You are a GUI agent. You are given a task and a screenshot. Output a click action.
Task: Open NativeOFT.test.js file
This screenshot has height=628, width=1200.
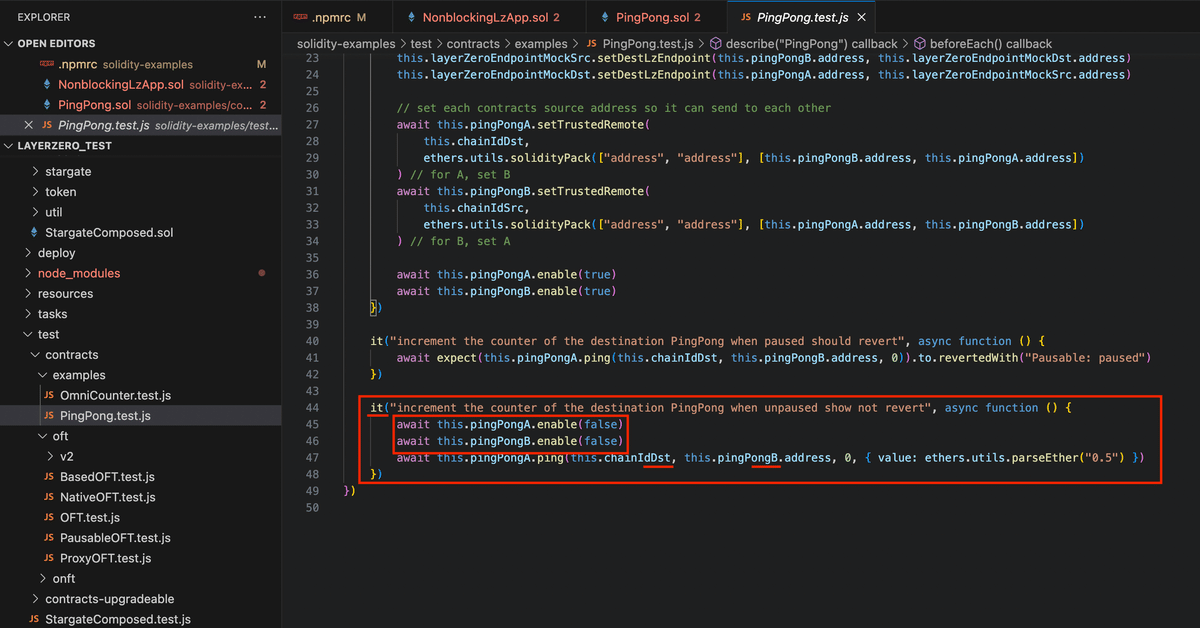[108, 497]
